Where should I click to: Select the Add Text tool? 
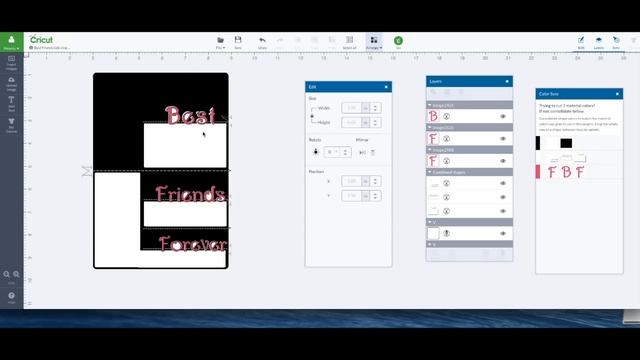pyautogui.click(x=11, y=104)
